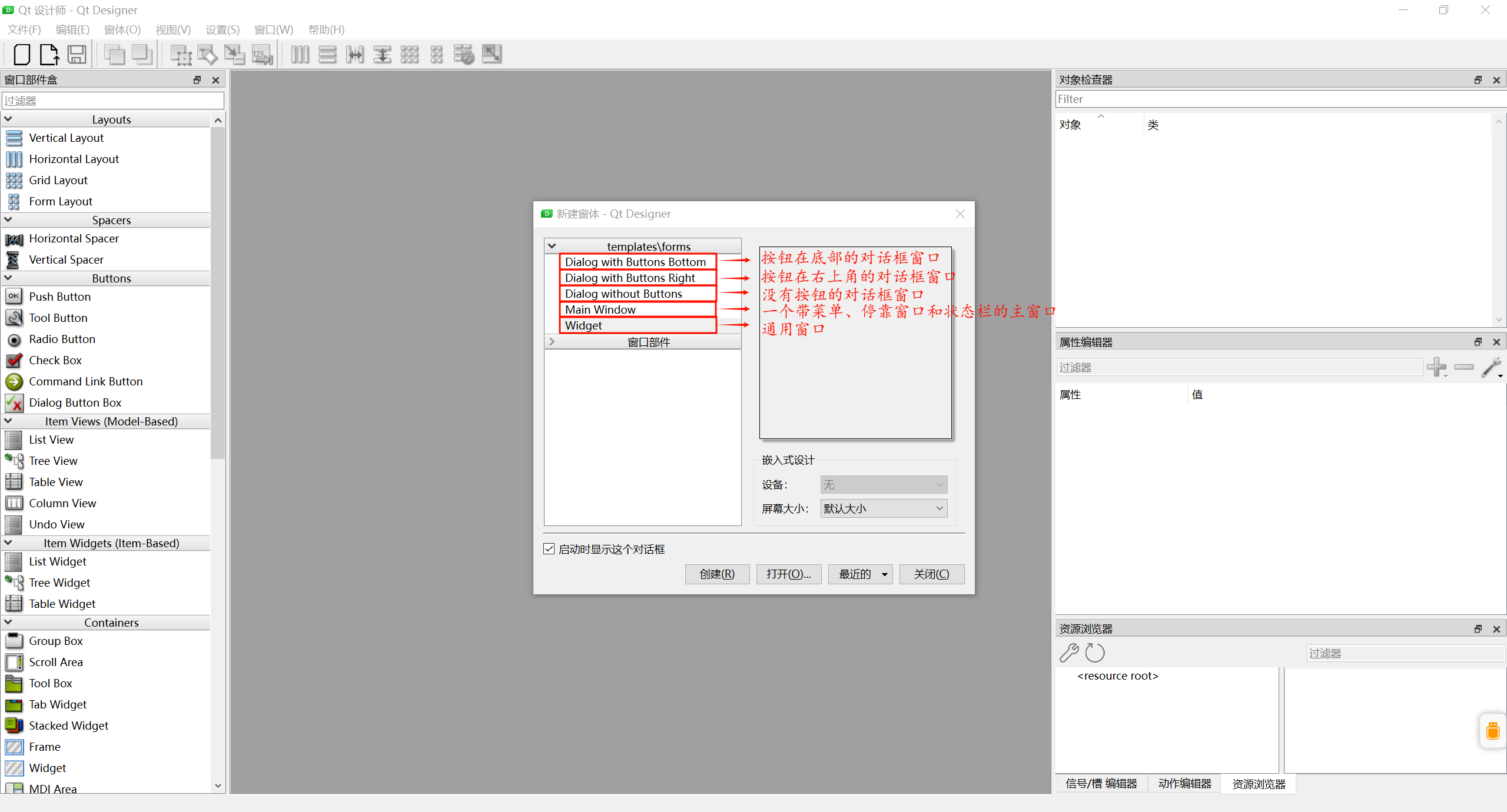Select the Radio Button widget entry
Viewport: 1507px width, 812px height.
tap(62, 340)
